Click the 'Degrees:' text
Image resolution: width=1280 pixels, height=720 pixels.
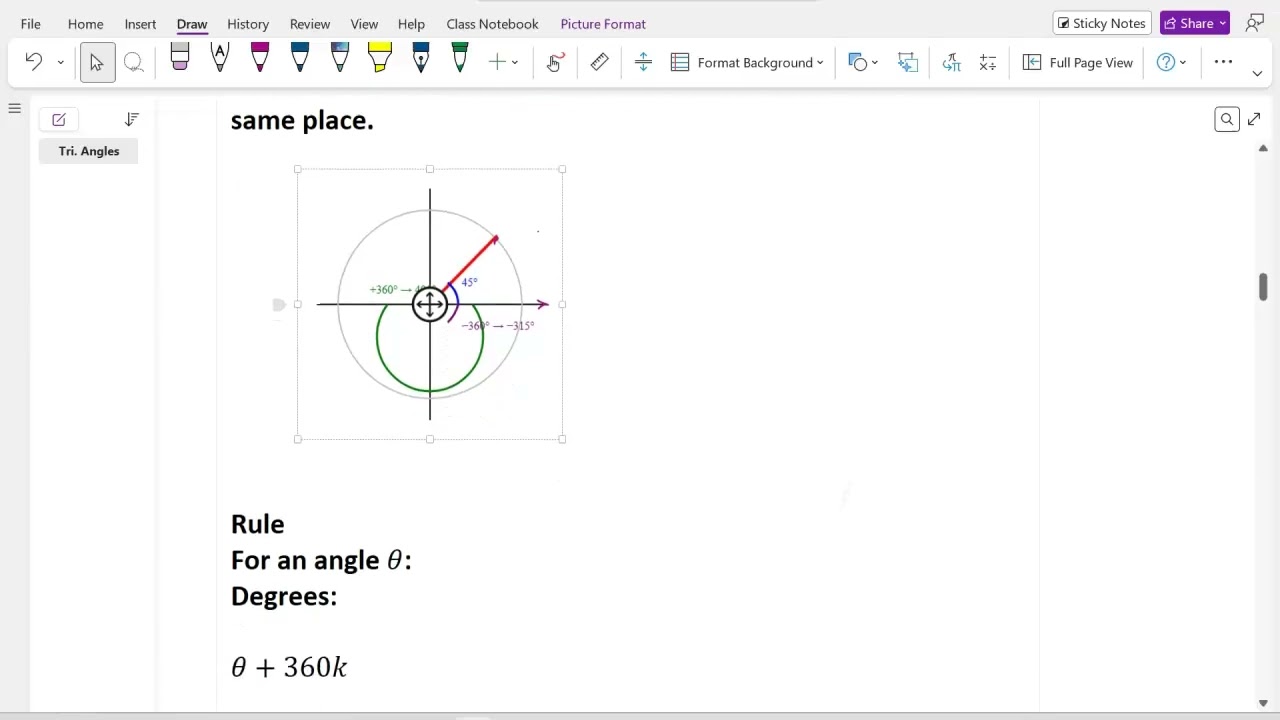click(284, 596)
